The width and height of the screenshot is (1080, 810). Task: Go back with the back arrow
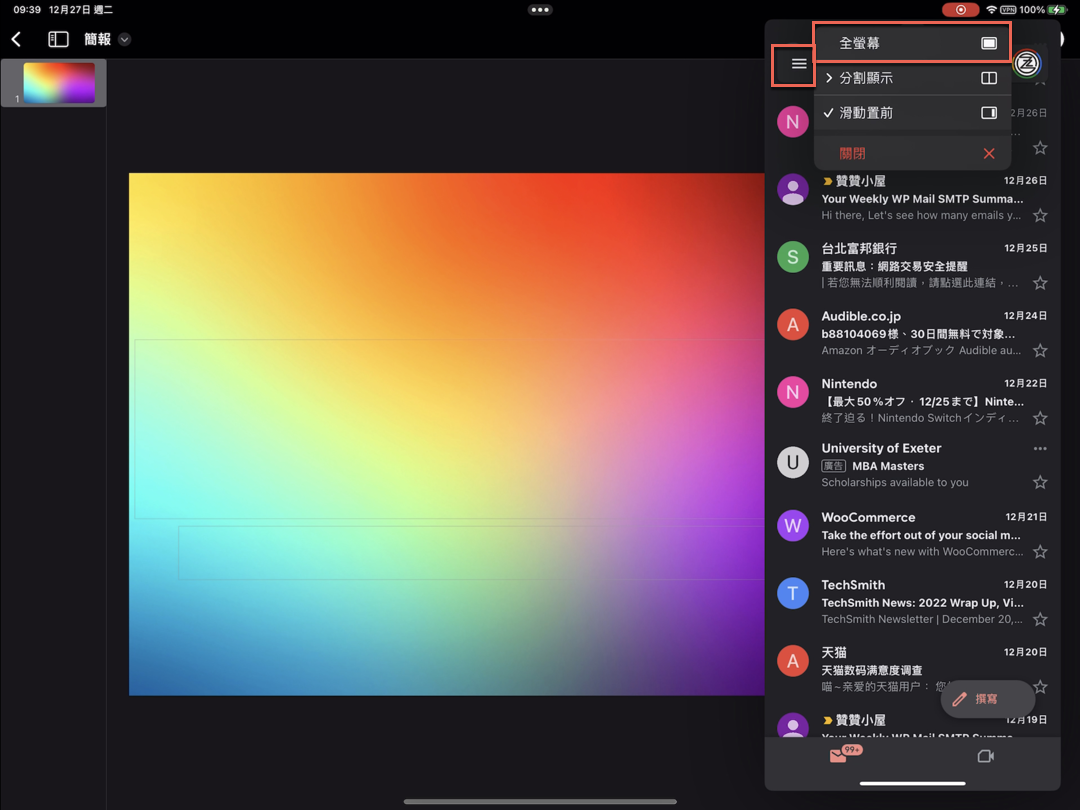(16, 39)
